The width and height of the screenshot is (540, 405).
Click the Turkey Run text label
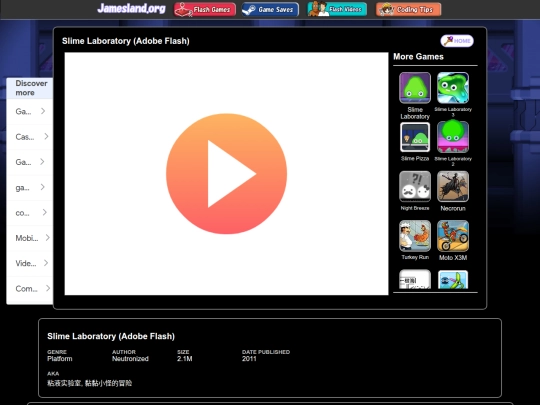click(415, 257)
